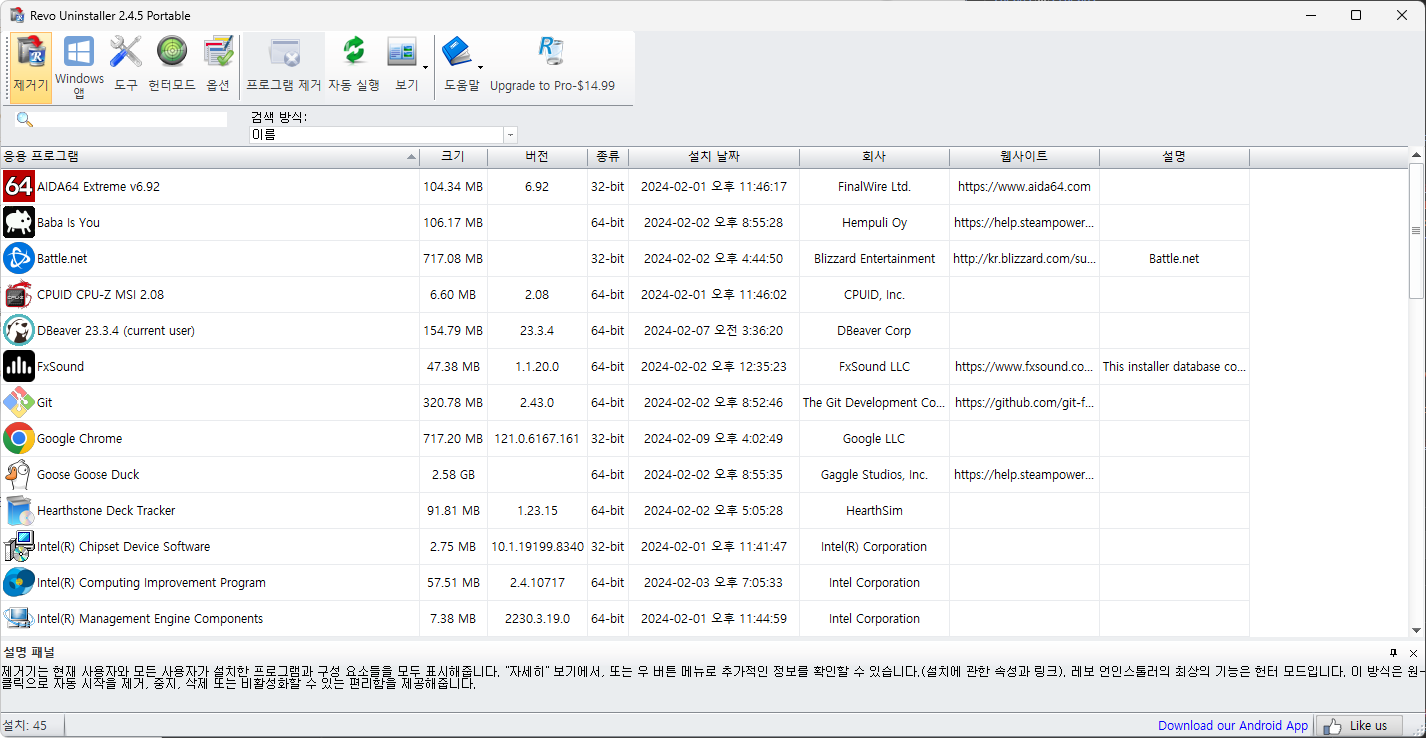
Task: Sort by 버전 column header
Action: pyautogui.click(x=537, y=157)
